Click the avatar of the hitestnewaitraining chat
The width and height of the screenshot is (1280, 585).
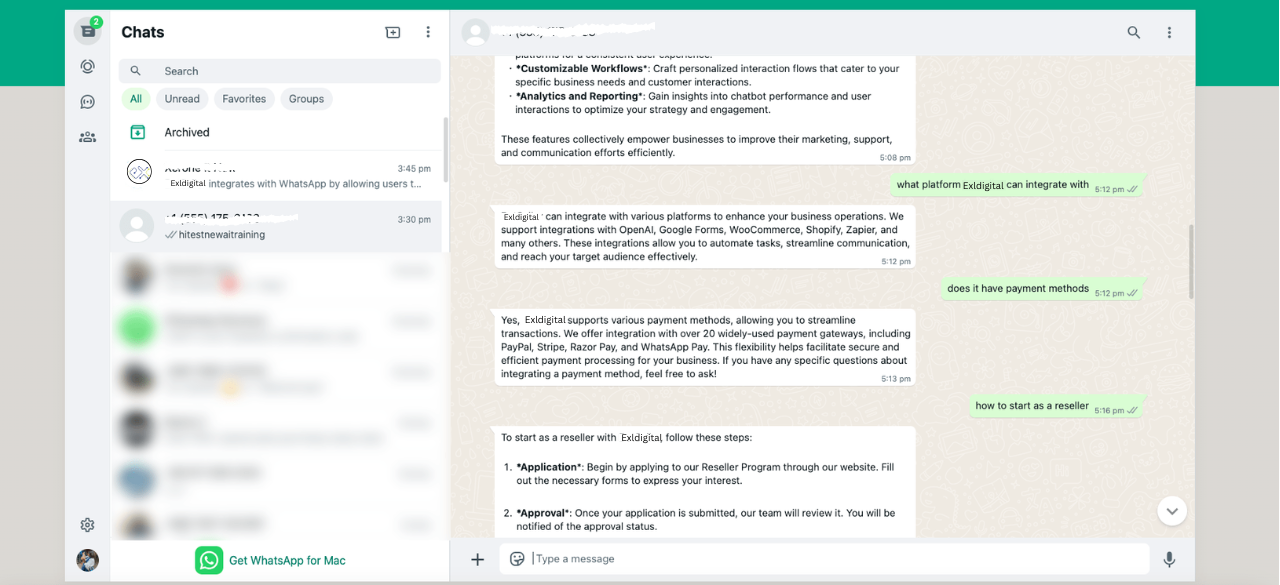(x=137, y=226)
